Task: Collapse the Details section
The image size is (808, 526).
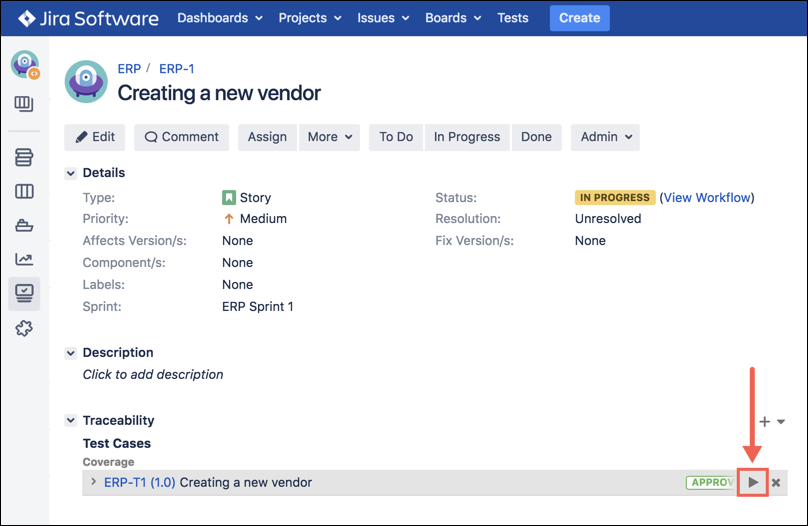Action: [71, 174]
